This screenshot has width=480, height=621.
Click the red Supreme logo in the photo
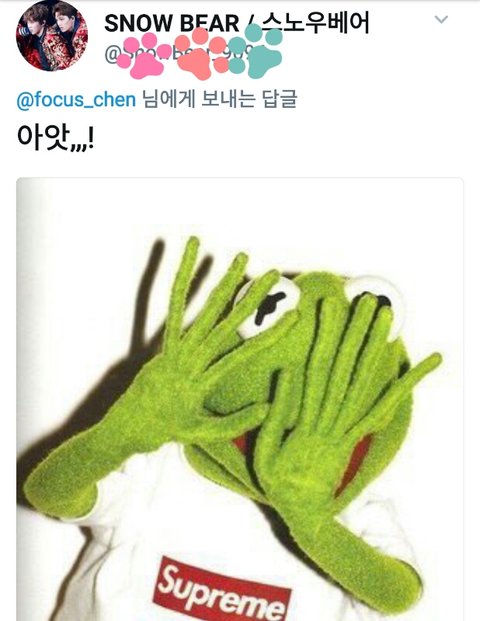click(x=223, y=590)
